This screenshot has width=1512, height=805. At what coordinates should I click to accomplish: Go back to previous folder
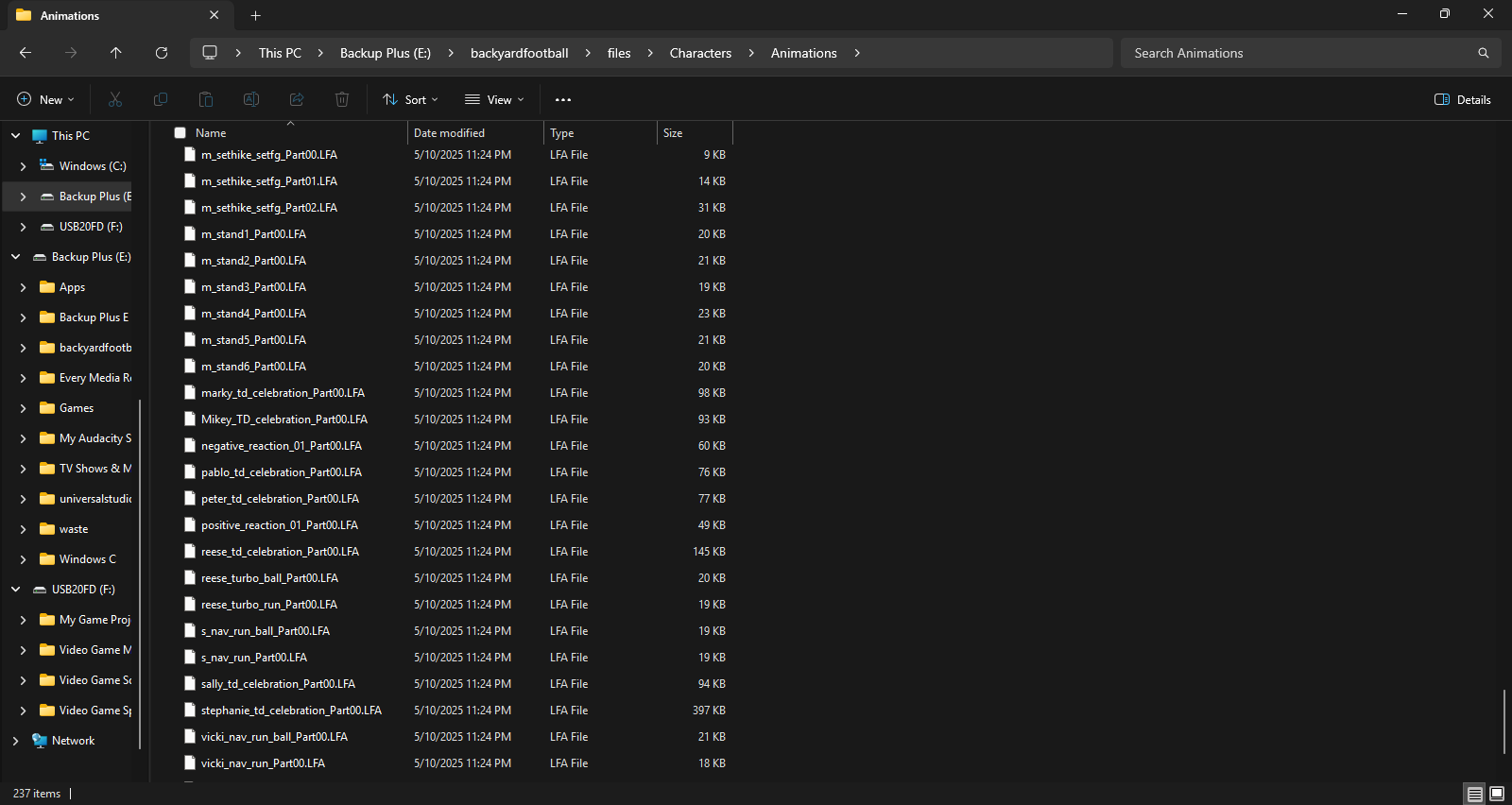point(26,53)
